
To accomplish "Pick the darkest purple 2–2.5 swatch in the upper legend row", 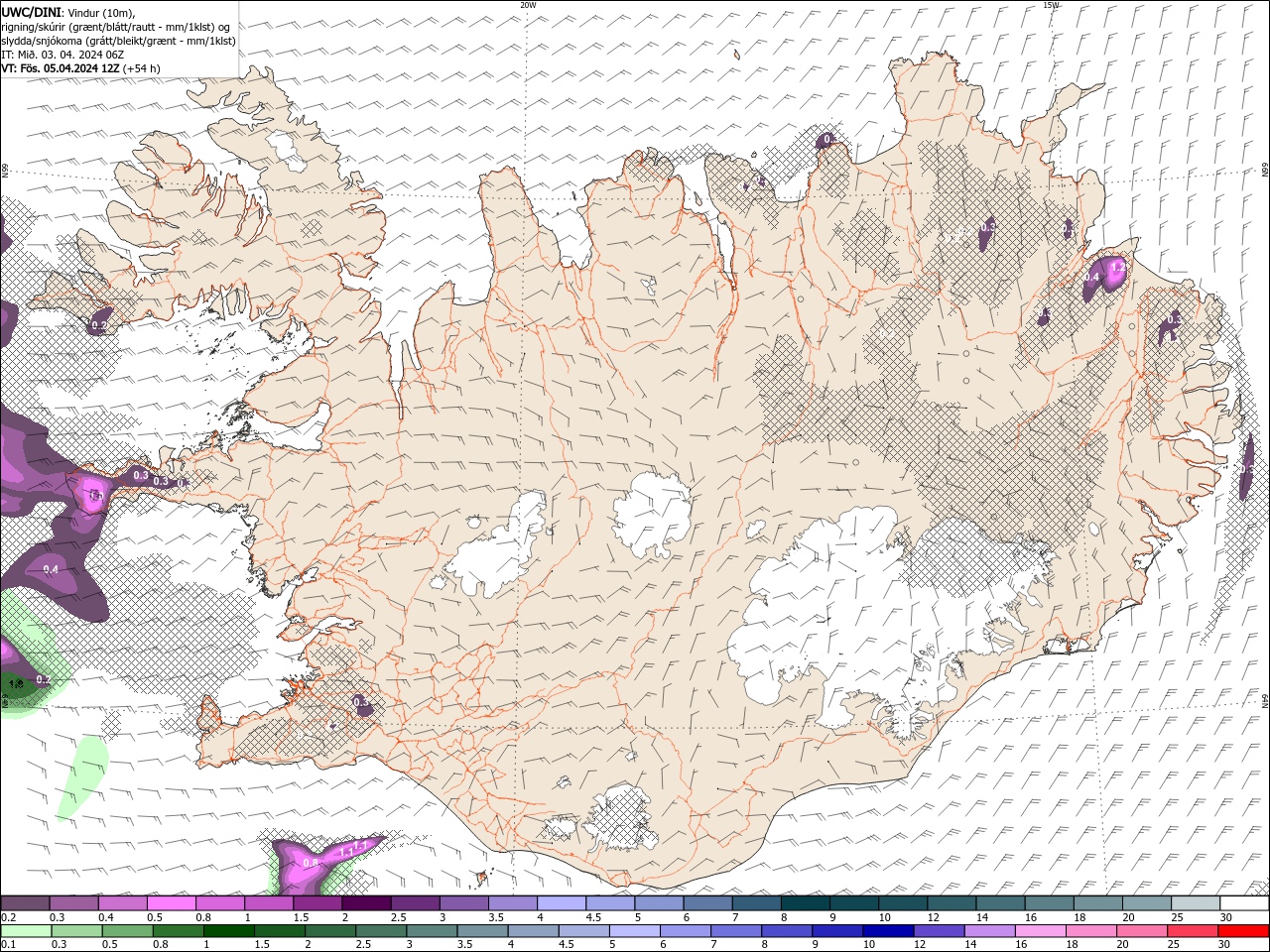I will [366, 903].
